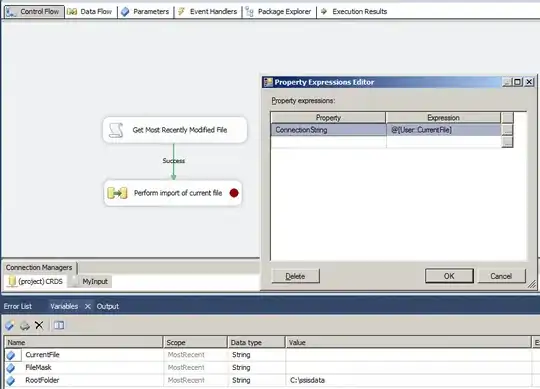
Task: Click the Delete button in Property Expressions Editor
Action: (x=295, y=276)
